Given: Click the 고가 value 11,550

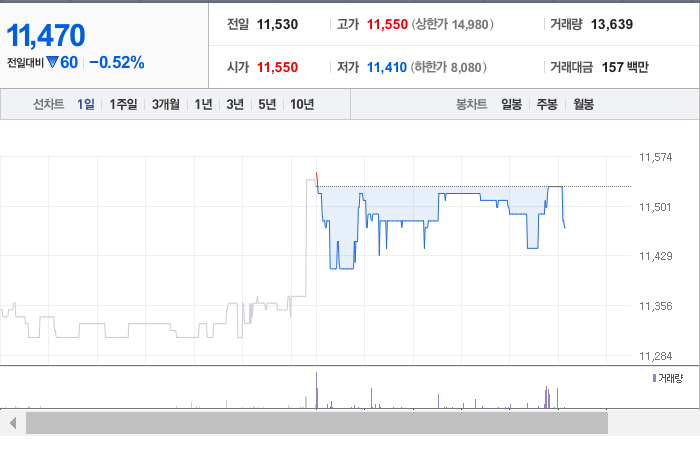Looking at the screenshot, I should pyautogui.click(x=387, y=24).
